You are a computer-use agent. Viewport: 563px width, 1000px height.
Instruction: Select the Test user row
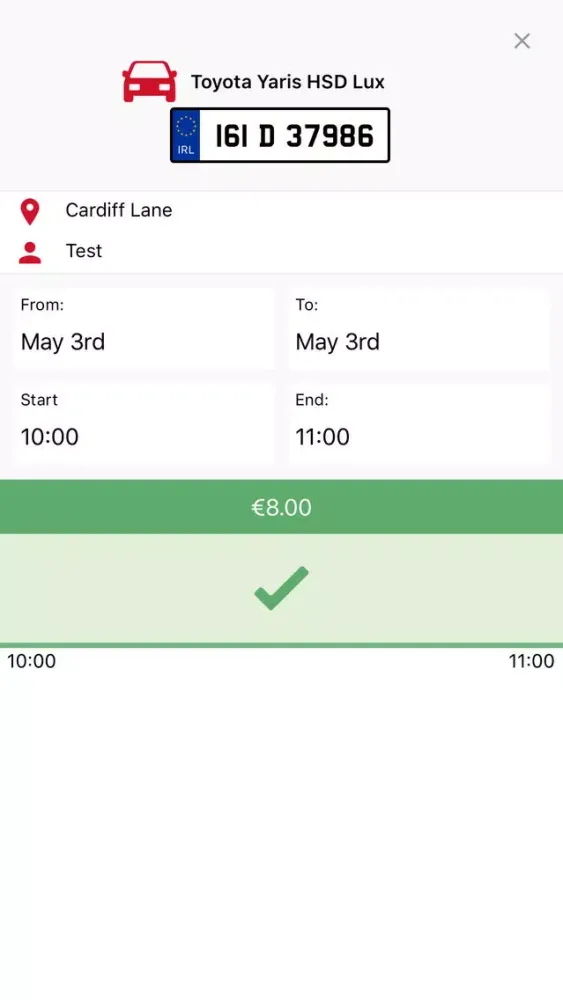pyautogui.click(x=281, y=251)
